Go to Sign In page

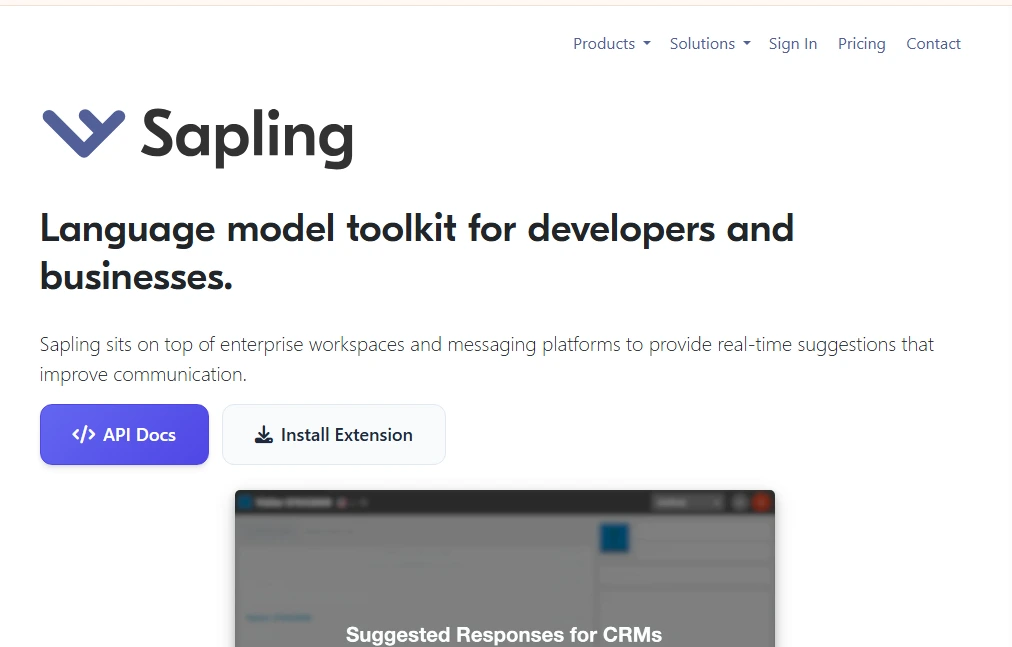pyautogui.click(x=793, y=43)
